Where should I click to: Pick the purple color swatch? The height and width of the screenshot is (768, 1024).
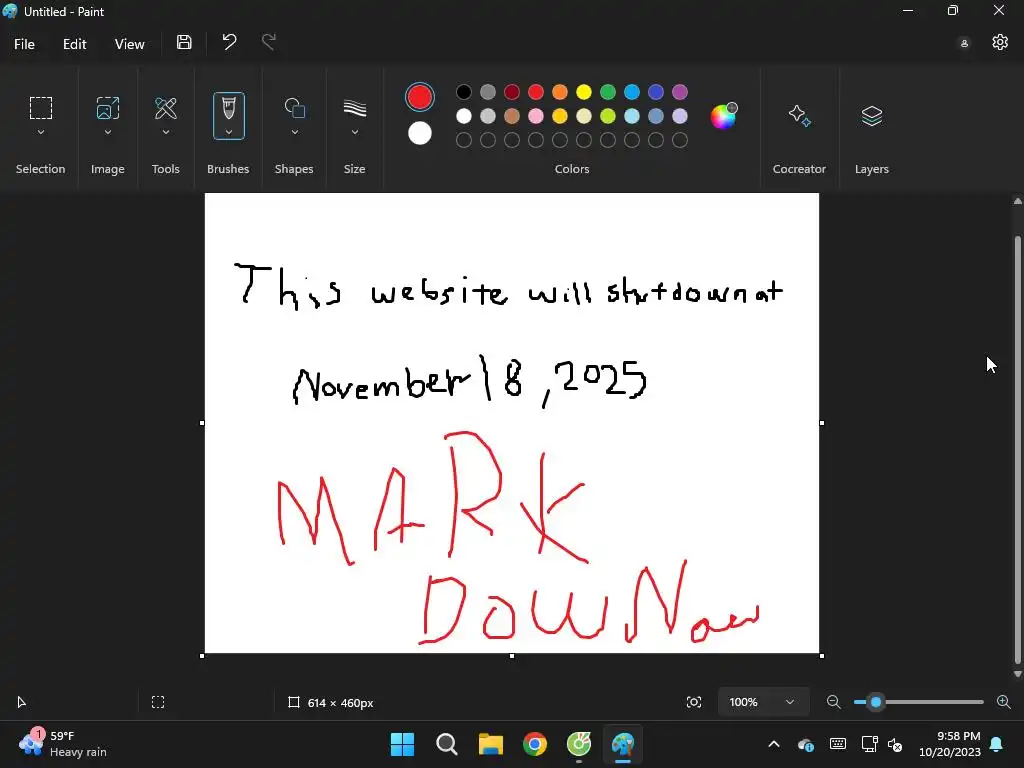click(680, 92)
